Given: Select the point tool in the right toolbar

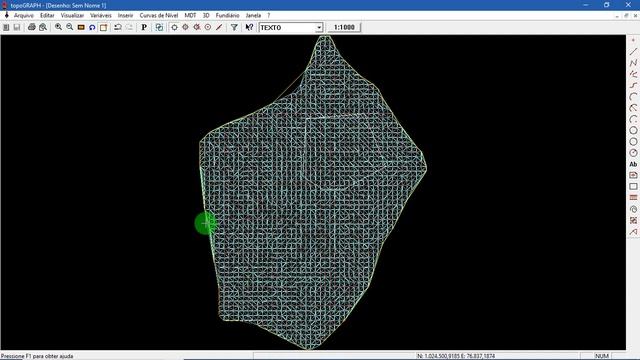Looking at the screenshot, I should click(x=633, y=40).
